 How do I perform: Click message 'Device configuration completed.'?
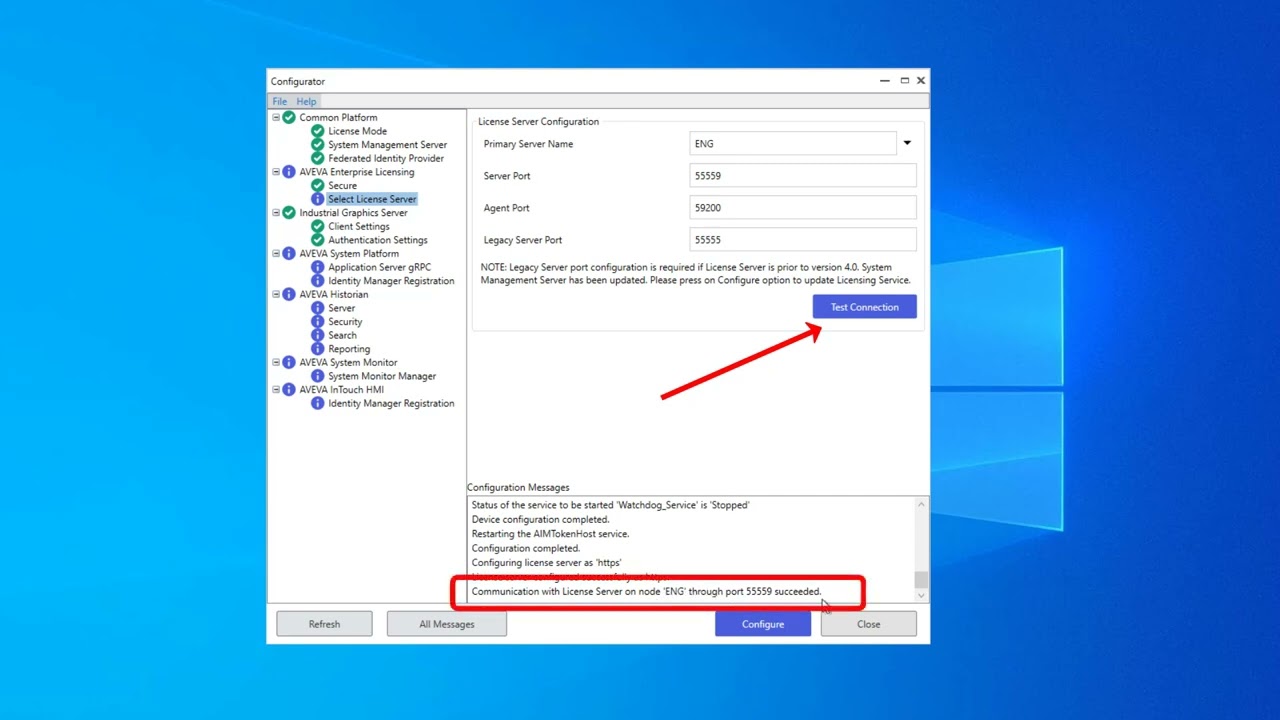(x=540, y=519)
